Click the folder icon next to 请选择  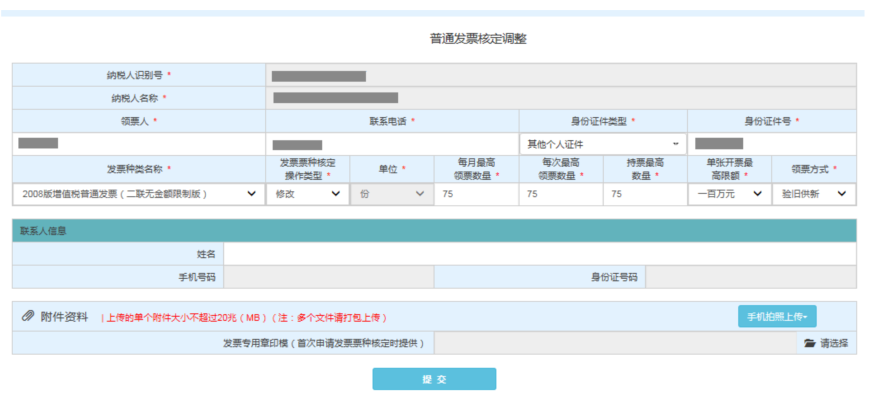810,343
